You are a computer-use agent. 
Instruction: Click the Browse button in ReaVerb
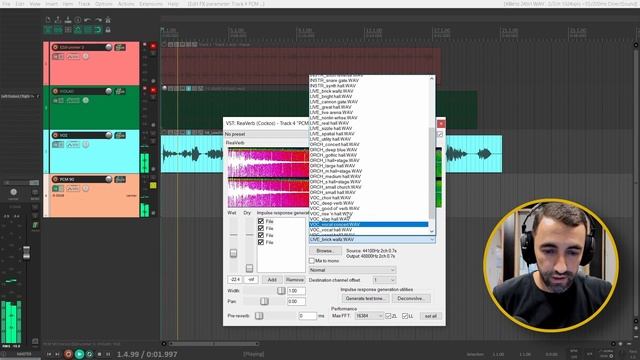(324, 251)
